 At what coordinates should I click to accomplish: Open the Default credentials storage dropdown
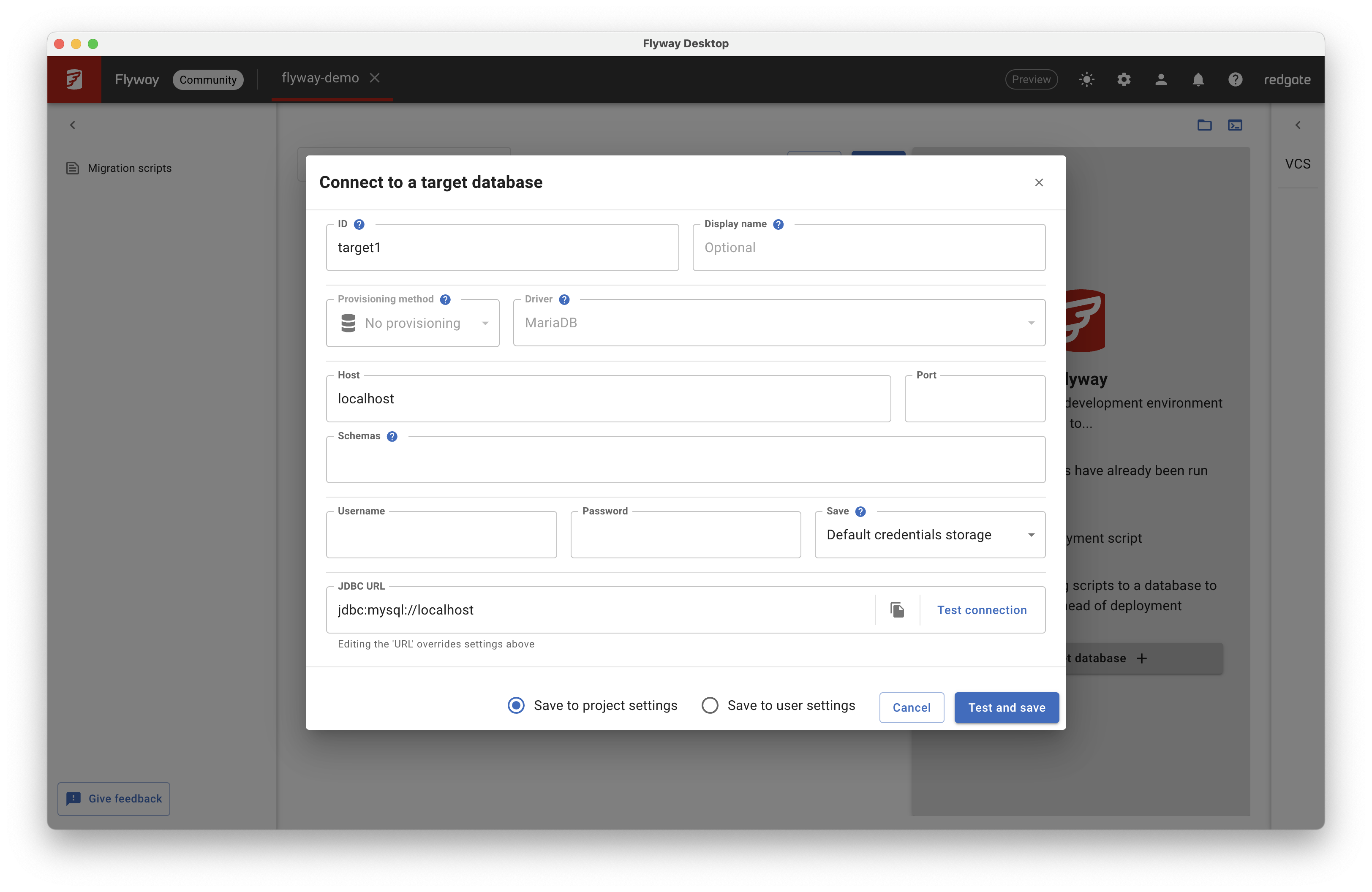point(930,535)
